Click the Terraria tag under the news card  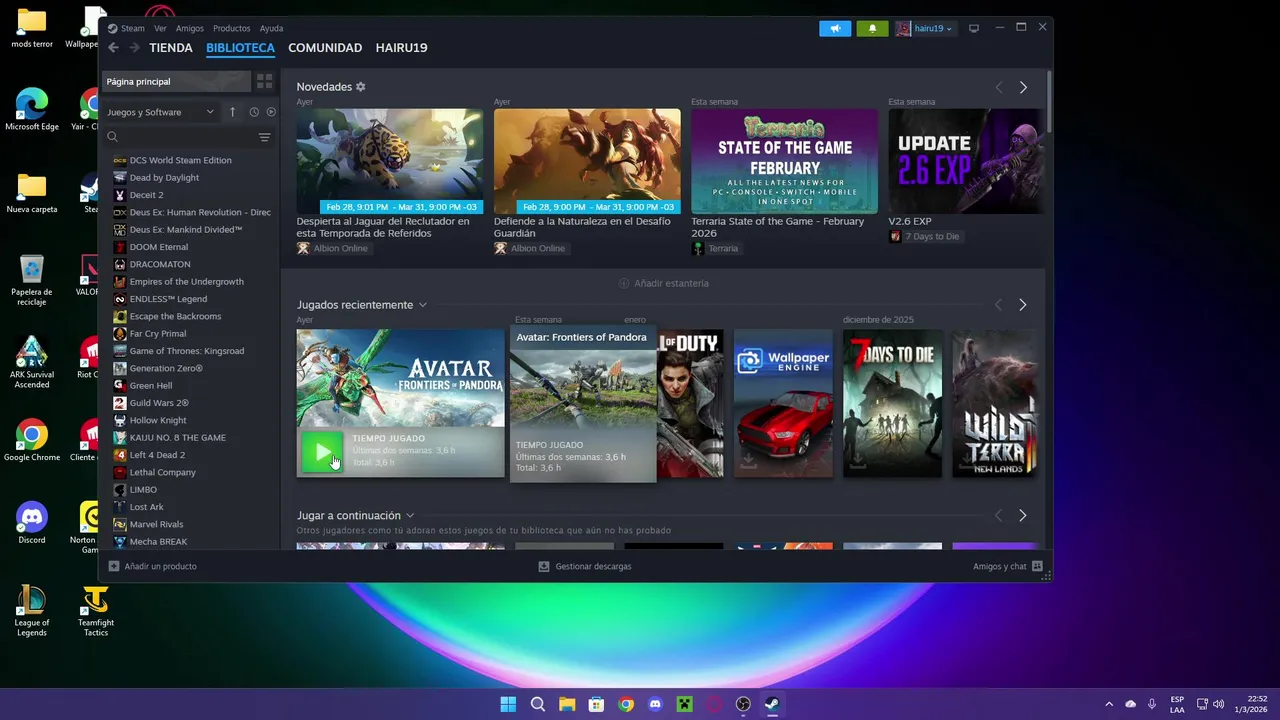pos(716,248)
